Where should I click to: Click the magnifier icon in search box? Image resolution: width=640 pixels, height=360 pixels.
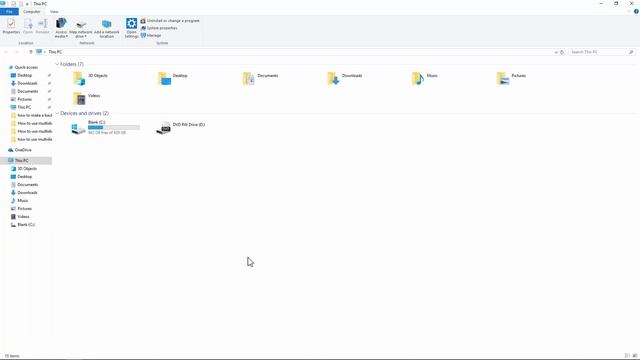pos(631,52)
